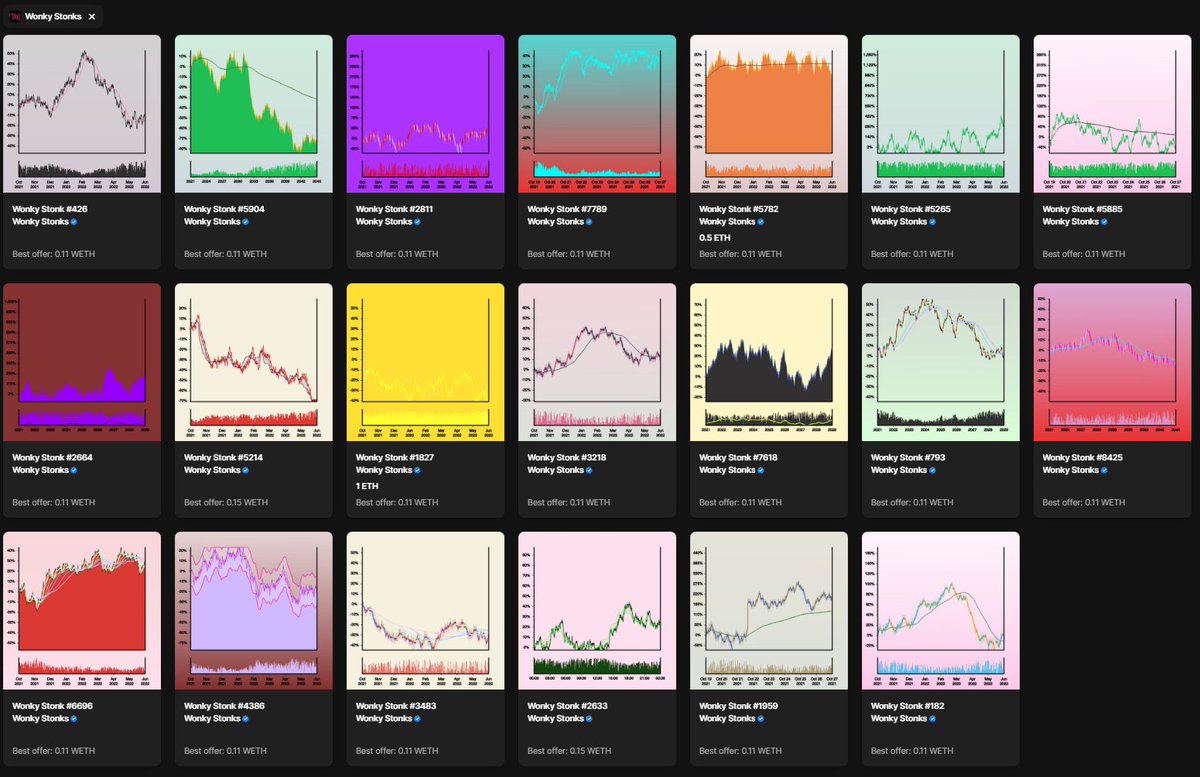Click verified badge on Wonky Stonk #4386 card
Viewport: 1200px width, 777px height.
pos(245,719)
